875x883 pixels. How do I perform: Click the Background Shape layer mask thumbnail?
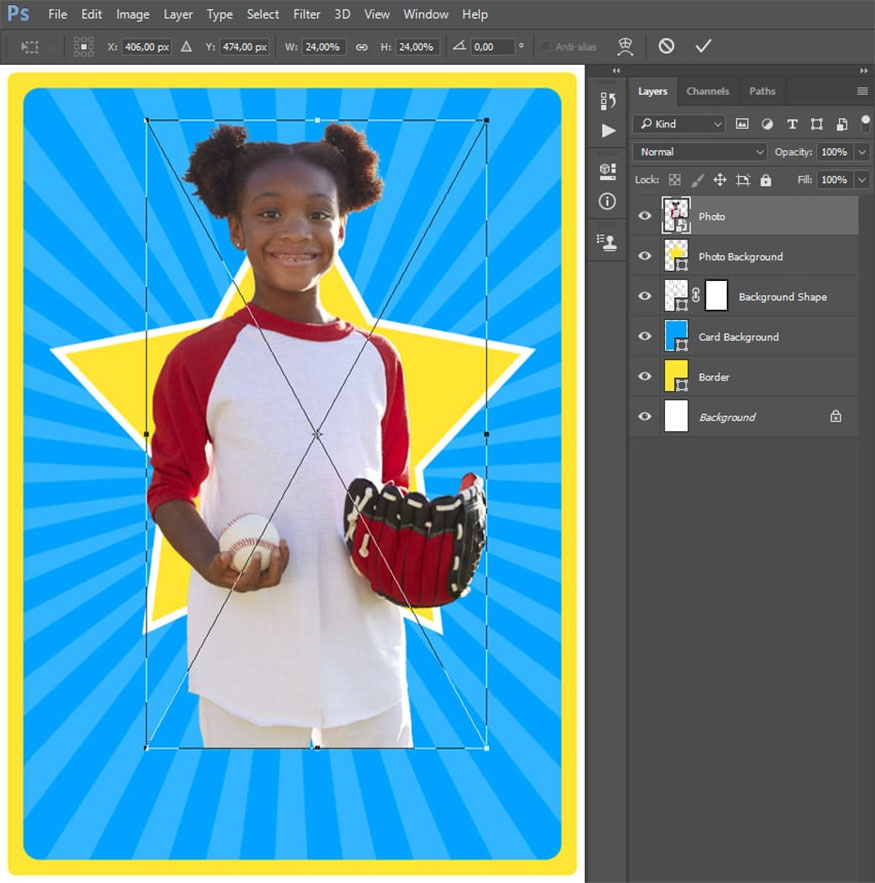click(716, 296)
